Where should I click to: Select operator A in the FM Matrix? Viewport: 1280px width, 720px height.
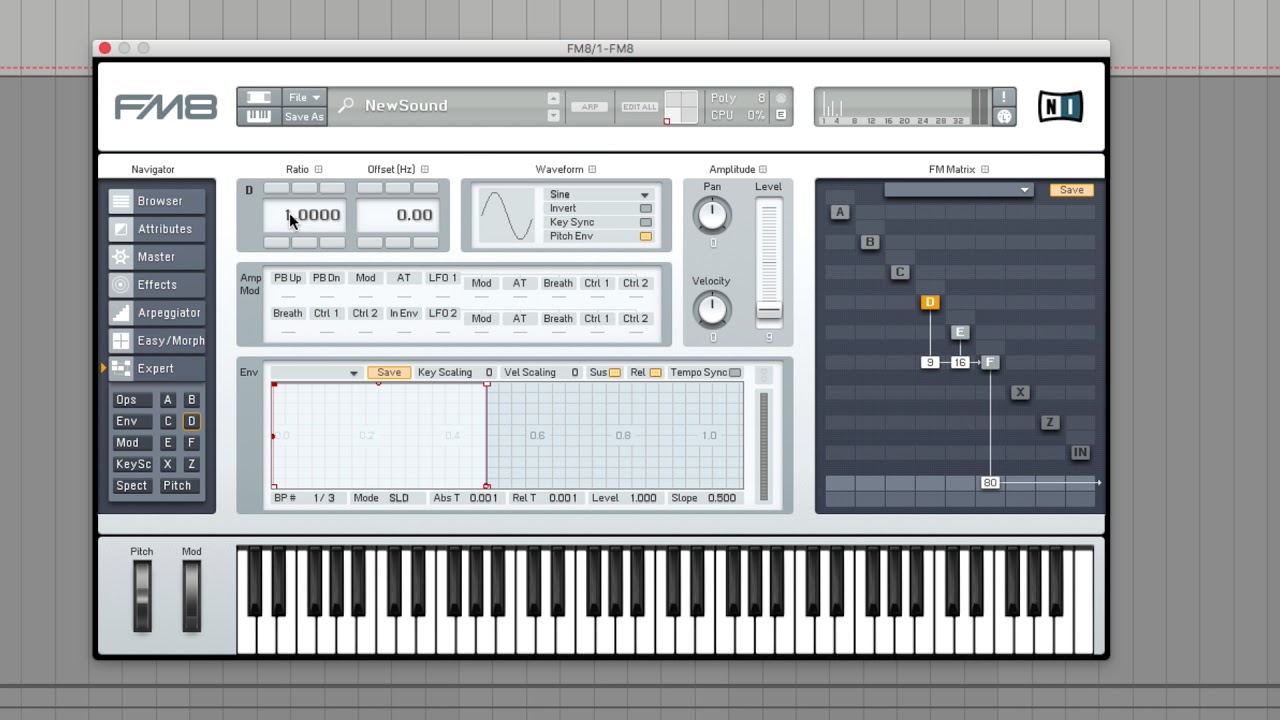(x=840, y=212)
